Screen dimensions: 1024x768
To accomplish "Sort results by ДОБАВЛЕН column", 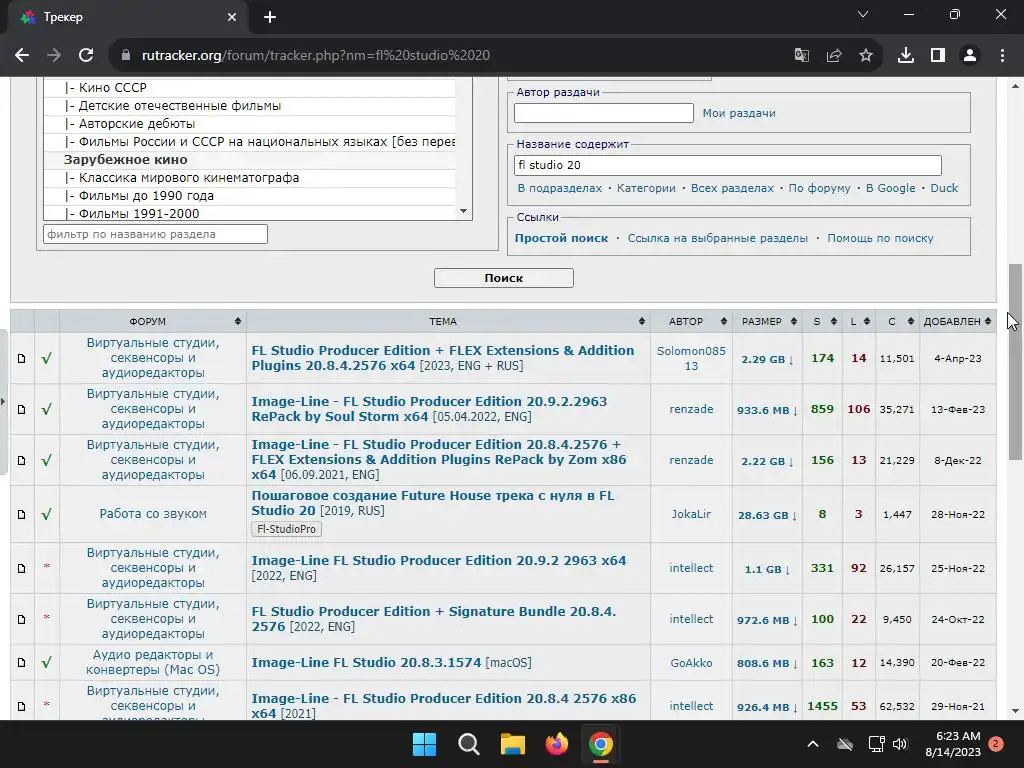I will tap(957, 321).
